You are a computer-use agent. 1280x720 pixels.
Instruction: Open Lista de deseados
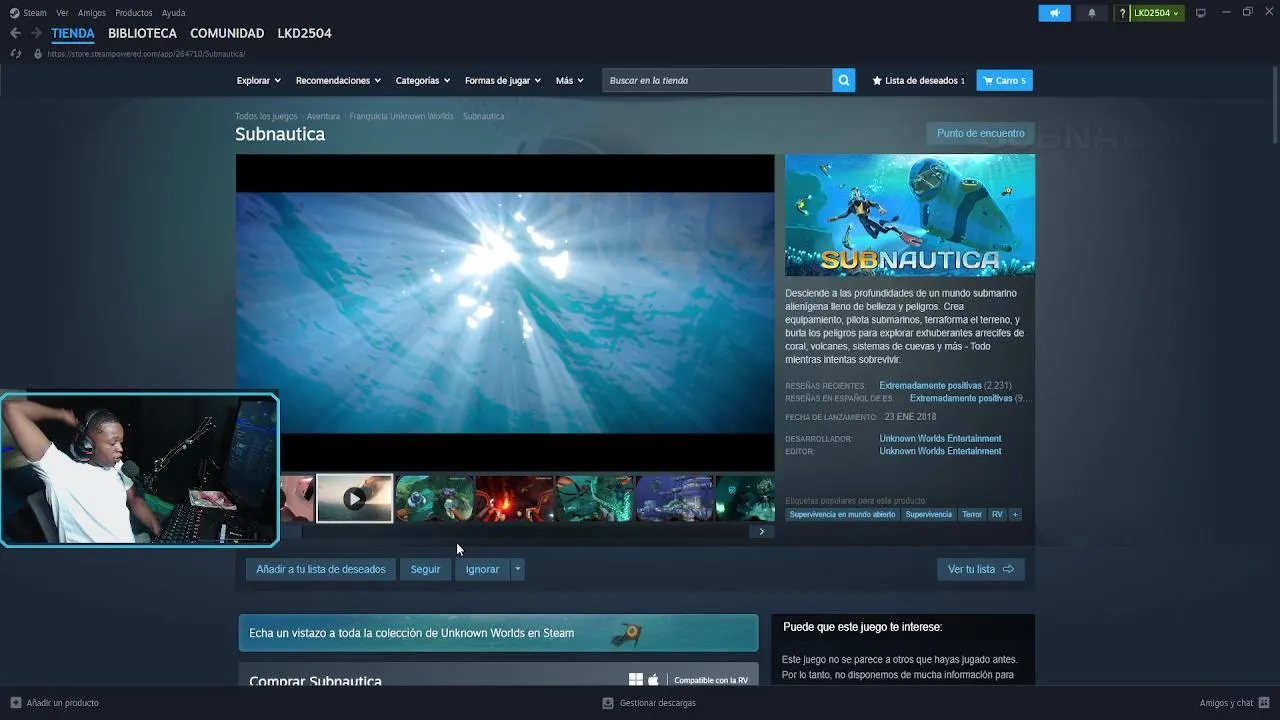918,80
